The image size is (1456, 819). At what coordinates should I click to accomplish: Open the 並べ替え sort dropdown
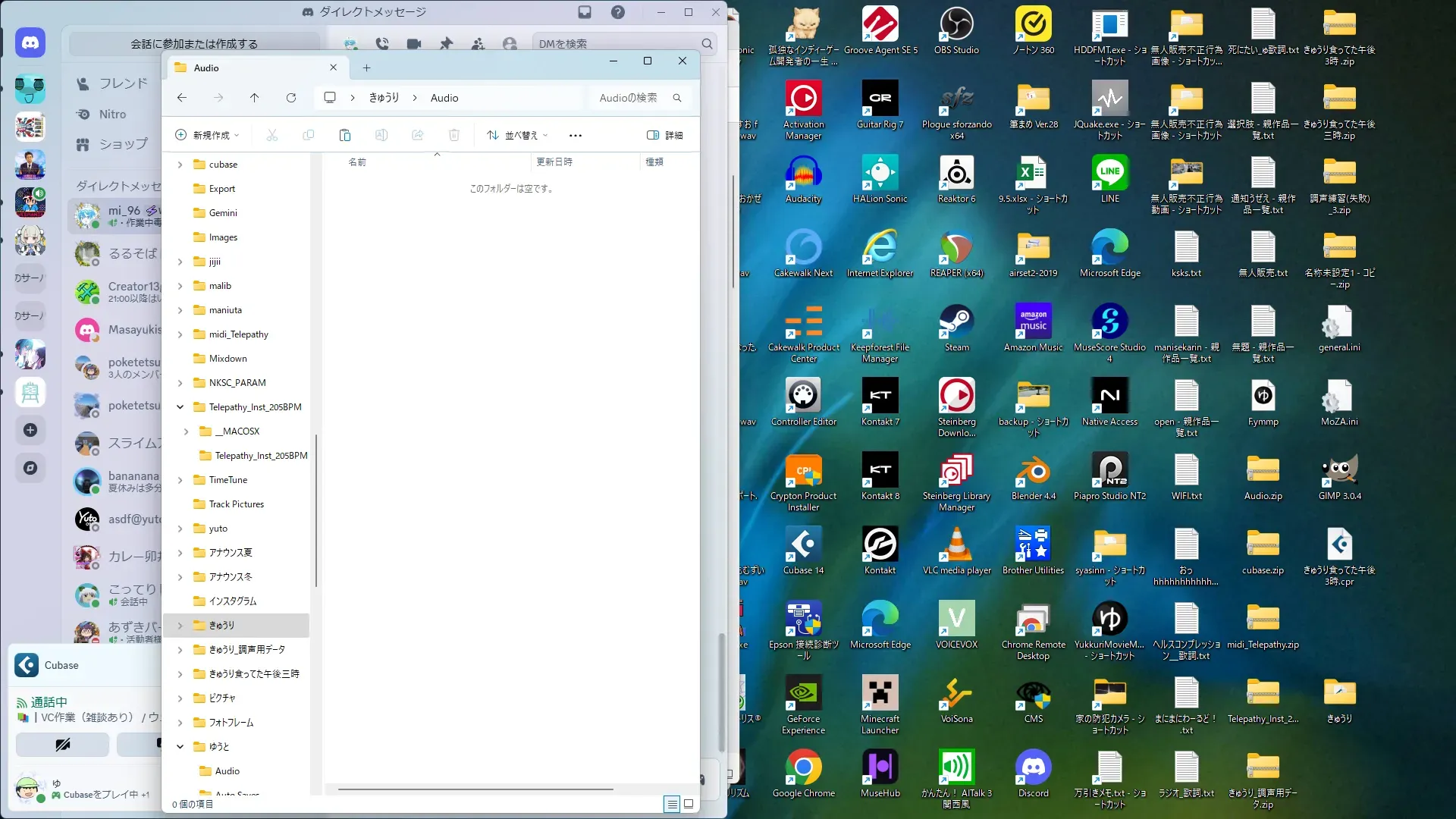pyautogui.click(x=517, y=135)
